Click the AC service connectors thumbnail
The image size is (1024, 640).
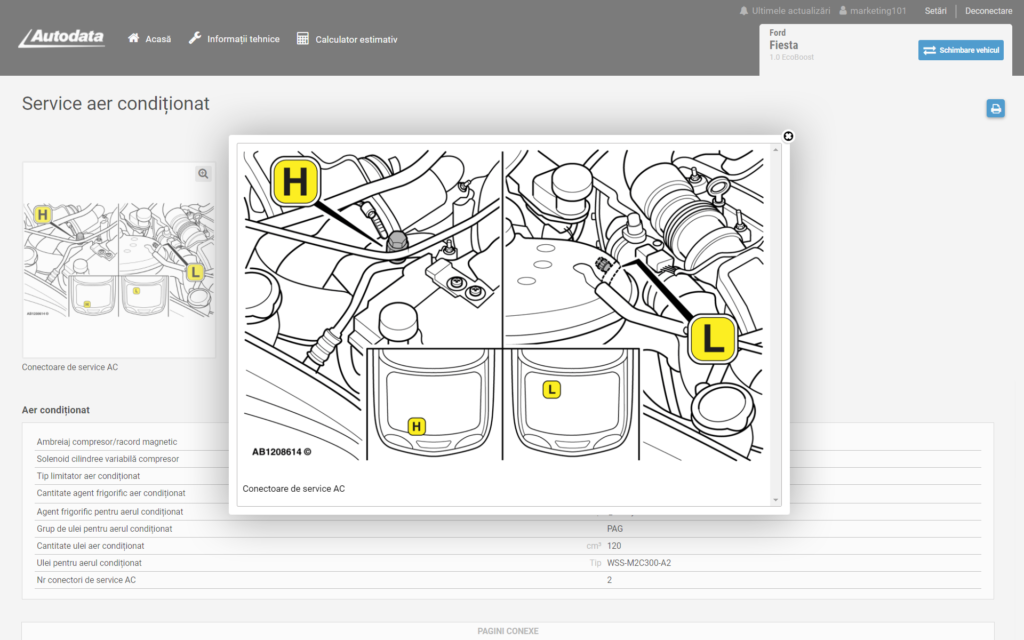click(118, 260)
